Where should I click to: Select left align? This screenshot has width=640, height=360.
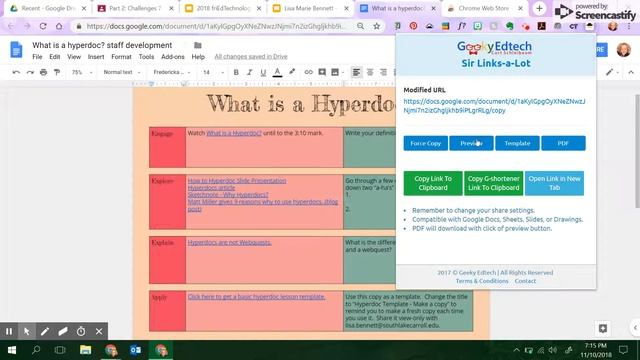tap(356, 72)
